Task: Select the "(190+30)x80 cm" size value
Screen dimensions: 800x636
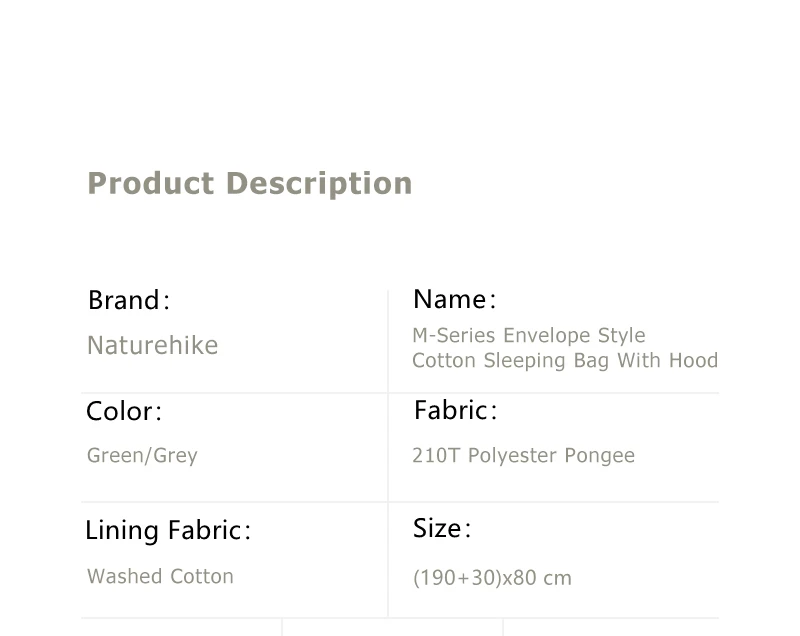Action: coord(492,578)
